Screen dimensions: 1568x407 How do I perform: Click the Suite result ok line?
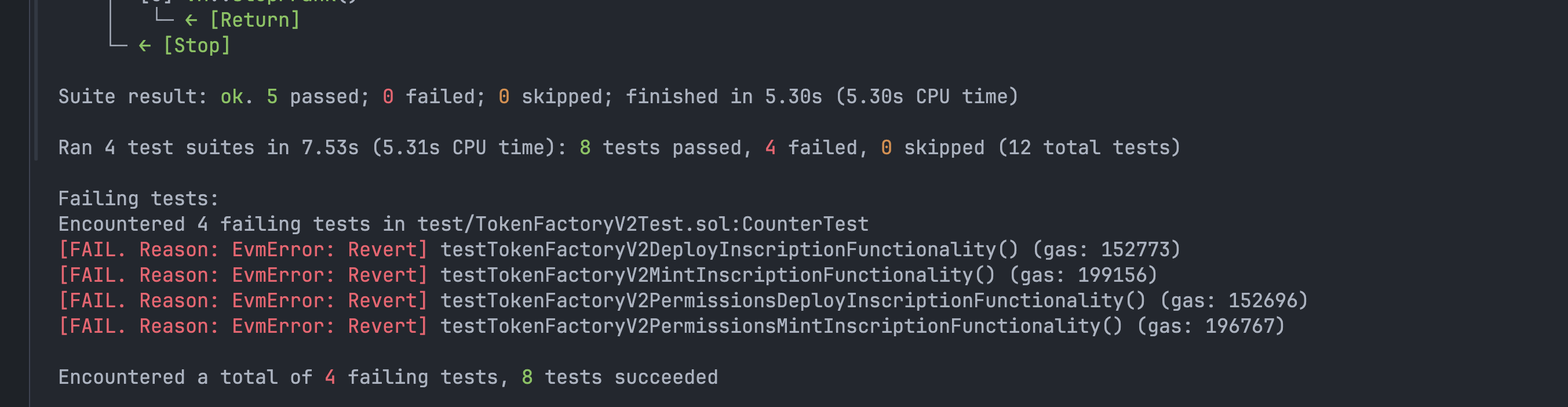click(538, 97)
